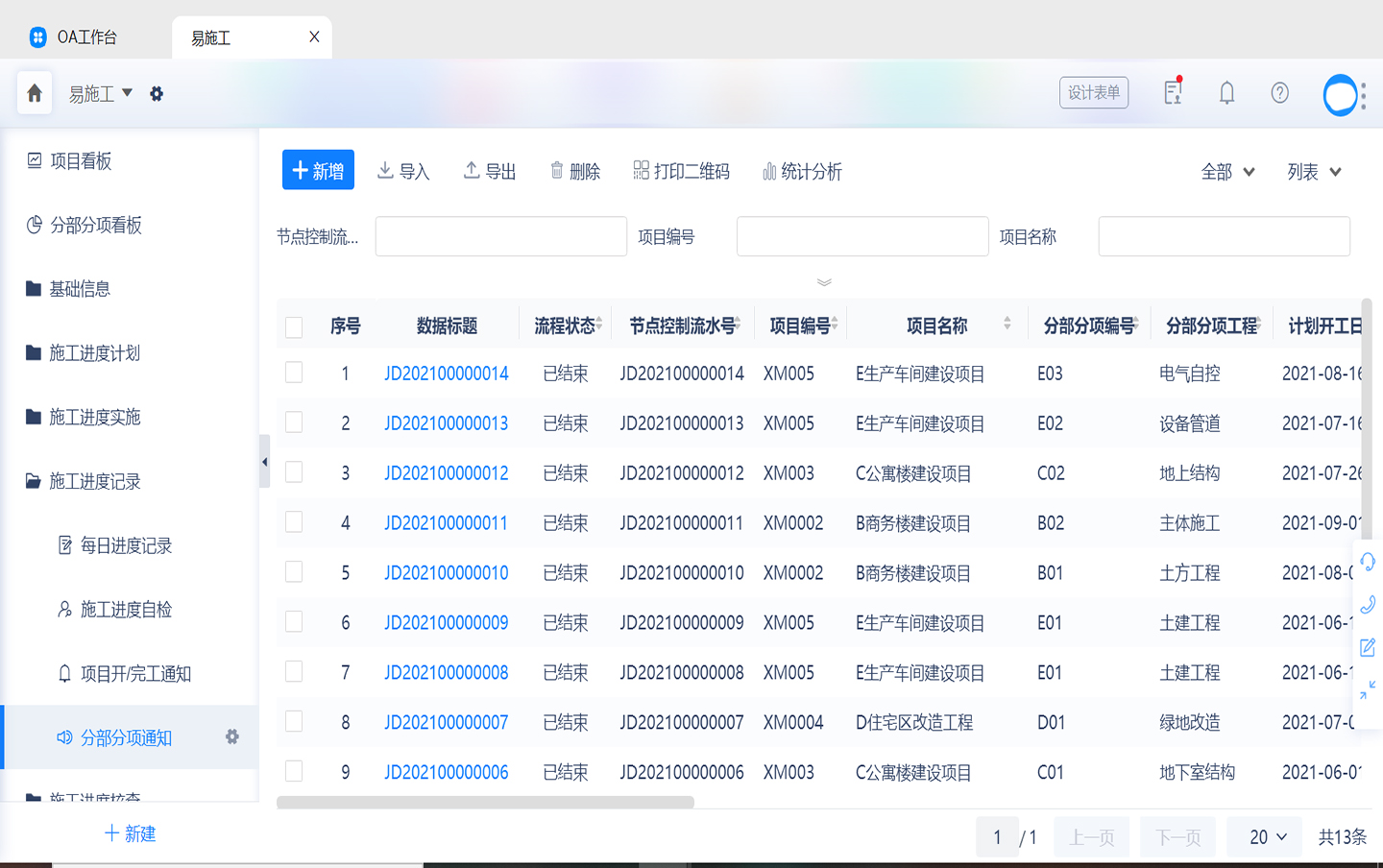Click the 新增 button
1383x868 pixels.
(x=318, y=170)
